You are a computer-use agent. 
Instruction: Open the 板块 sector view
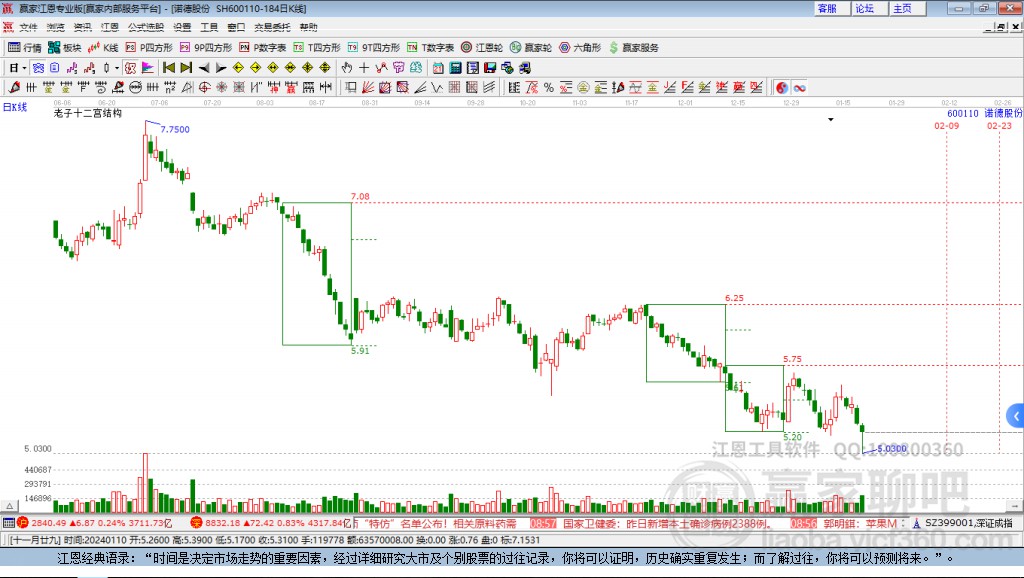click(65, 48)
